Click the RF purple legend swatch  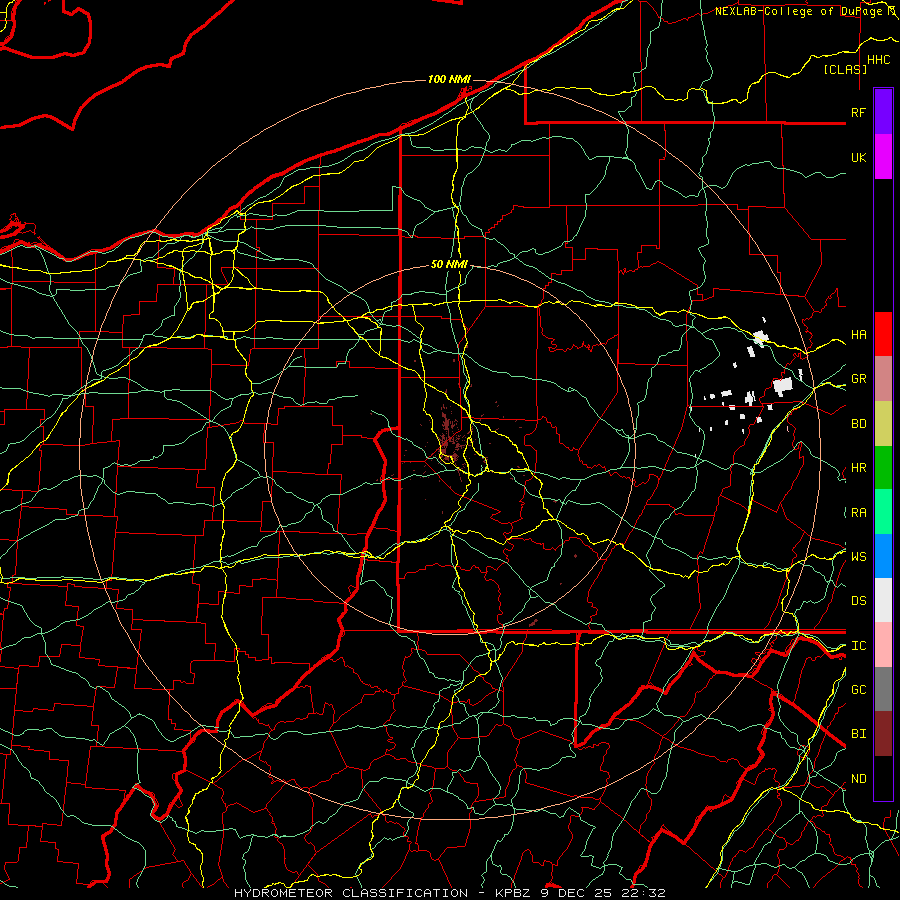click(x=883, y=112)
